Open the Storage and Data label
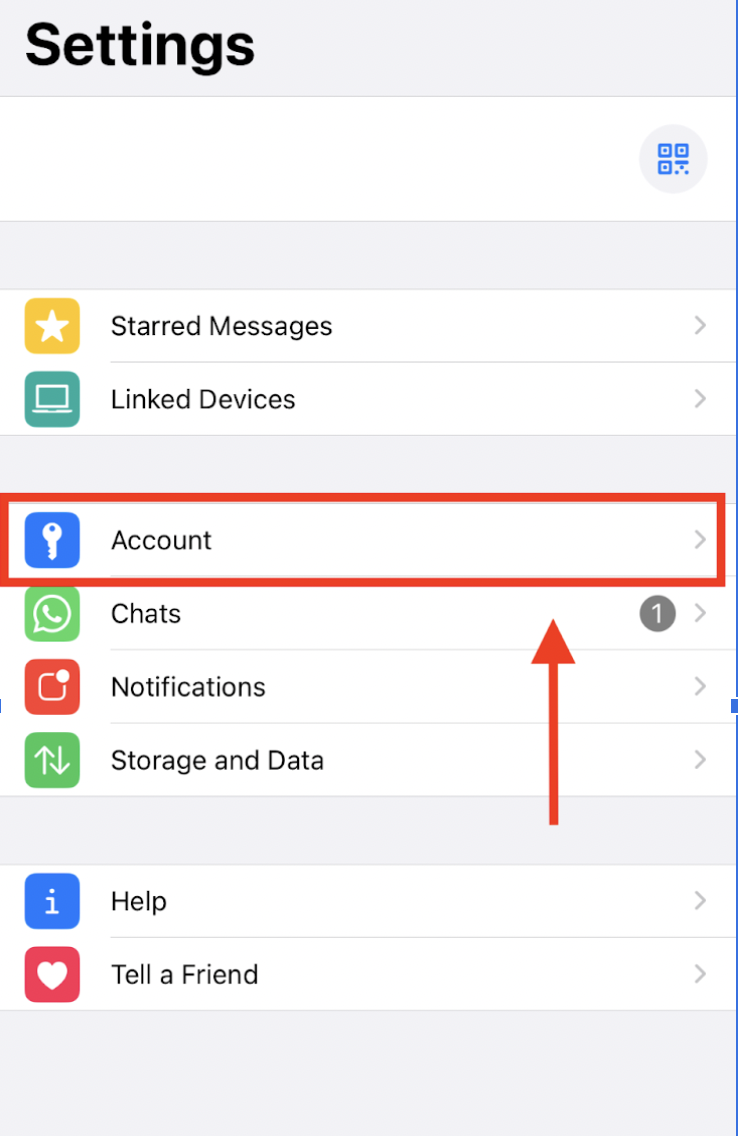The image size is (738, 1136). click(x=217, y=761)
